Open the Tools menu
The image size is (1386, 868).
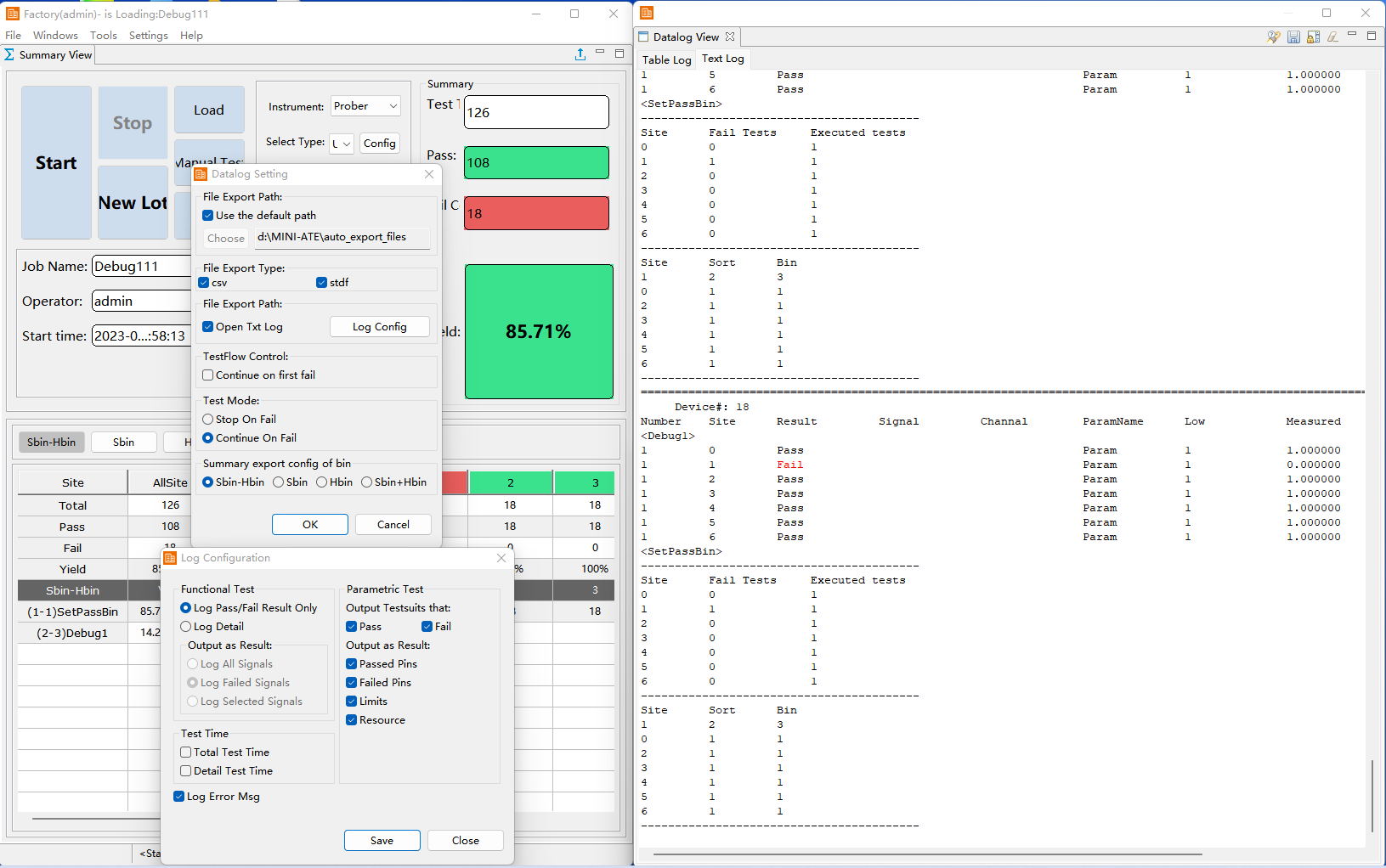104,36
